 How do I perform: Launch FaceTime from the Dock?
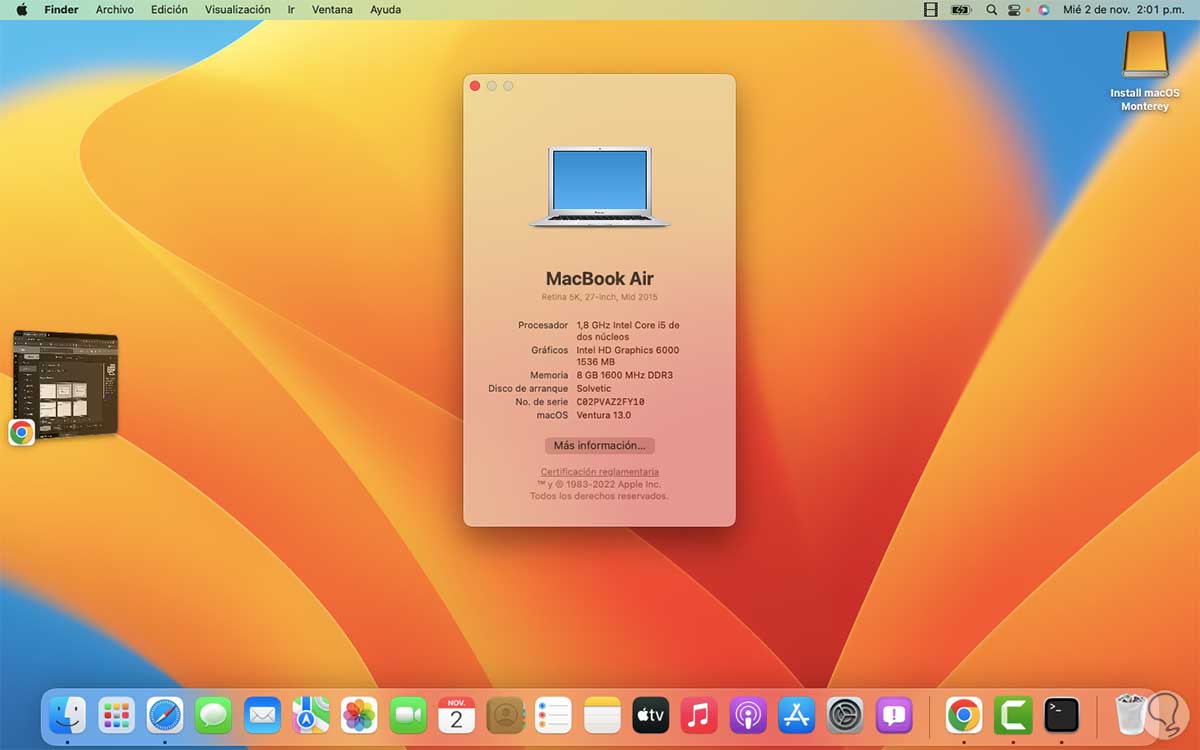click(x=408, y=716)
